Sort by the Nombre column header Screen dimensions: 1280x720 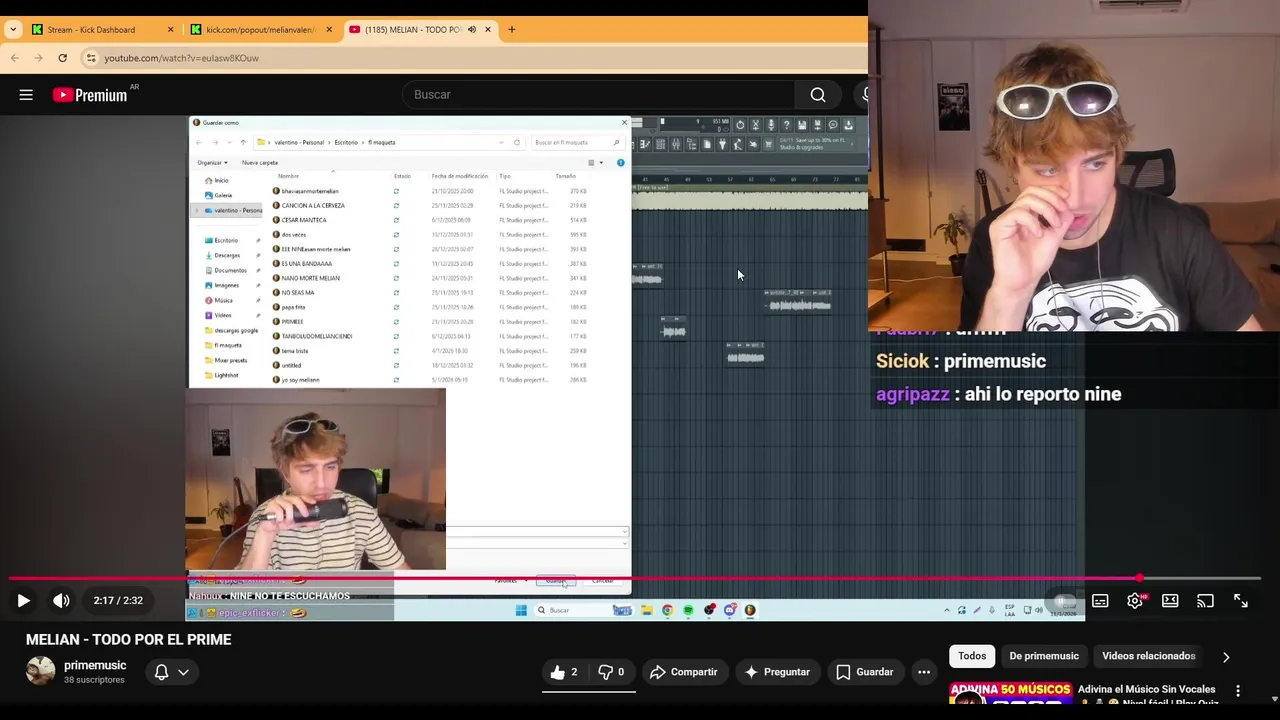pos(288,176)
